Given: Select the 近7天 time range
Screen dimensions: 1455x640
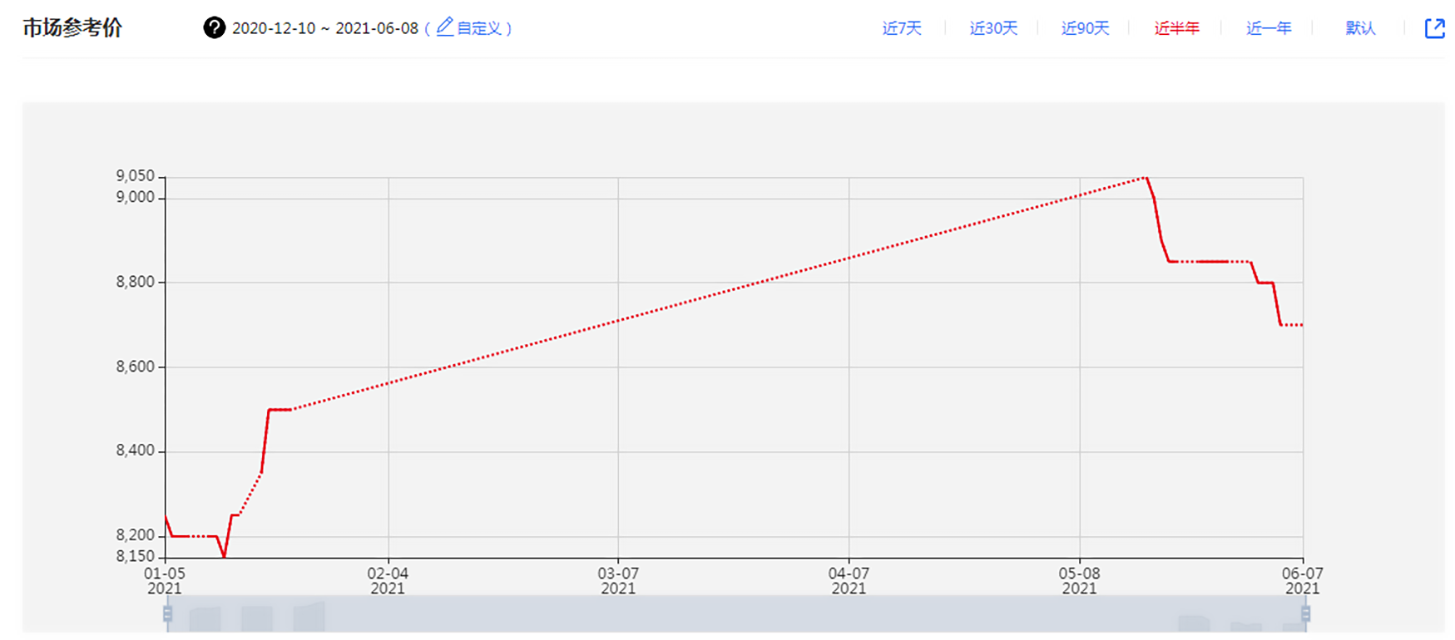Looking at the screenshot, I should coord(901,28).
